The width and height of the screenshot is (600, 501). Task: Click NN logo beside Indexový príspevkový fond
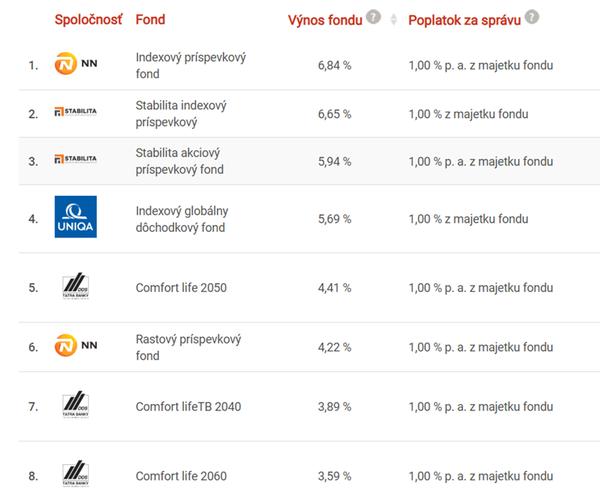click(75, 66)
